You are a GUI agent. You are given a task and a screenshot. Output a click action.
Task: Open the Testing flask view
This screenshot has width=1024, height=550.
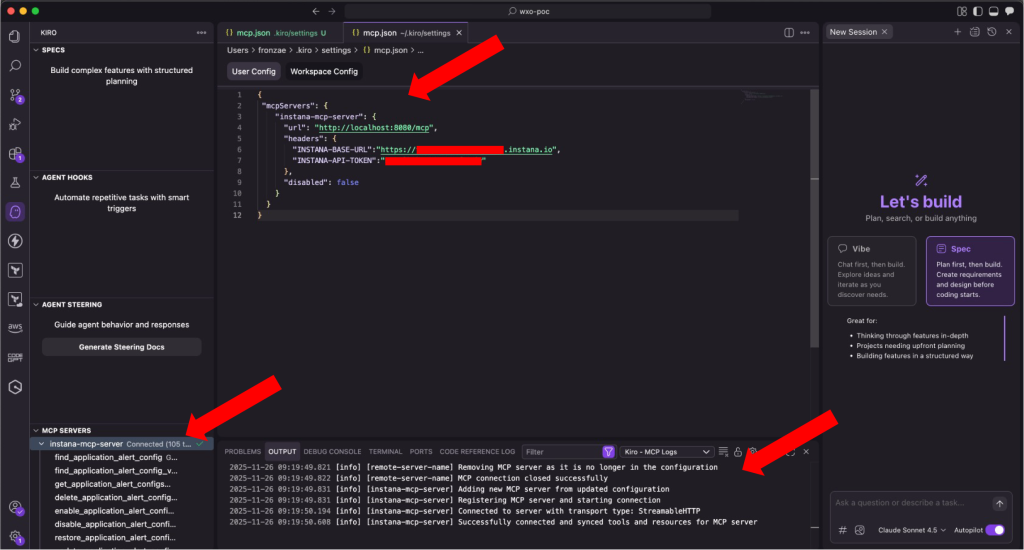pos(14,183)
